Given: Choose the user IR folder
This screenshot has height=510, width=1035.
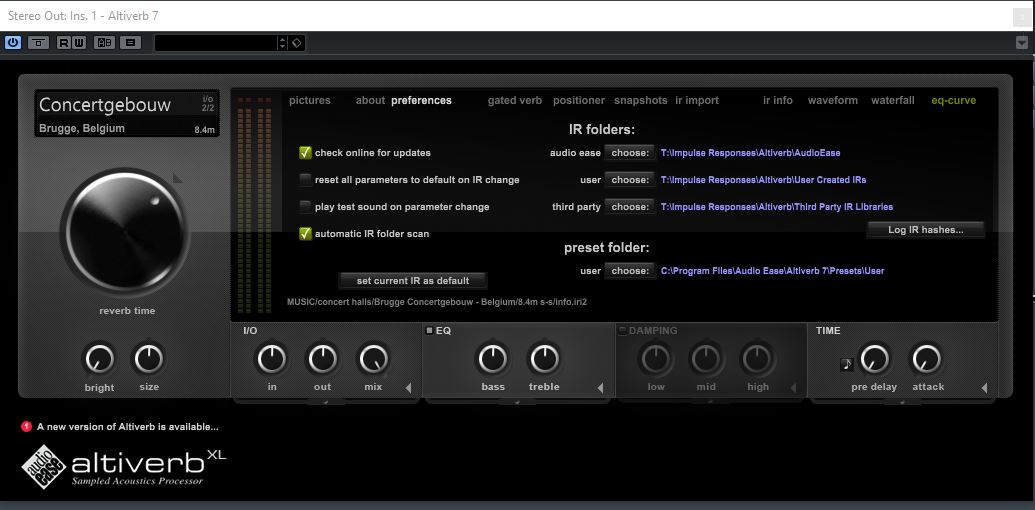Looking at the screenshot, I should tap(630, 179).
